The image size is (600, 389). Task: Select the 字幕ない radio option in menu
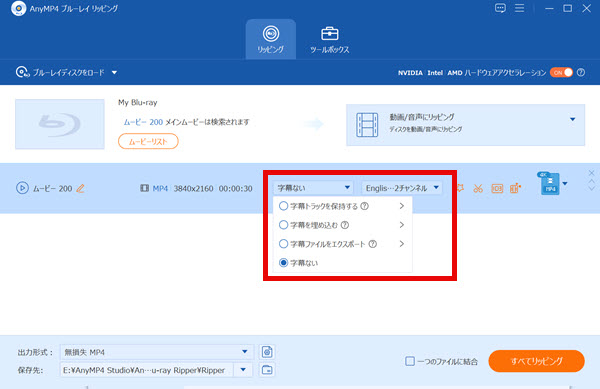point(283,263)
